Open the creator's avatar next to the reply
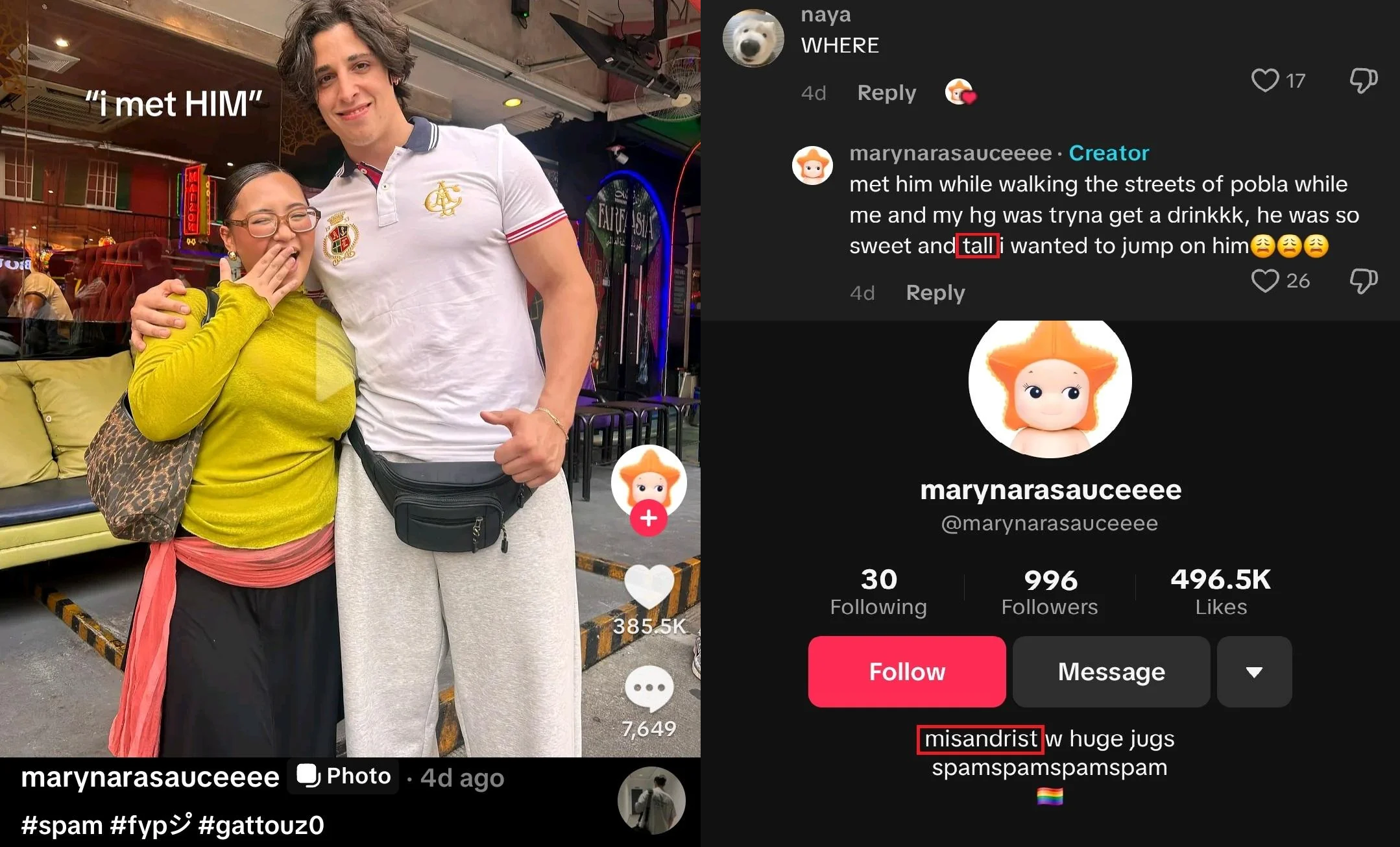This screenshot has height=847, width=1400. coord(812,166)
